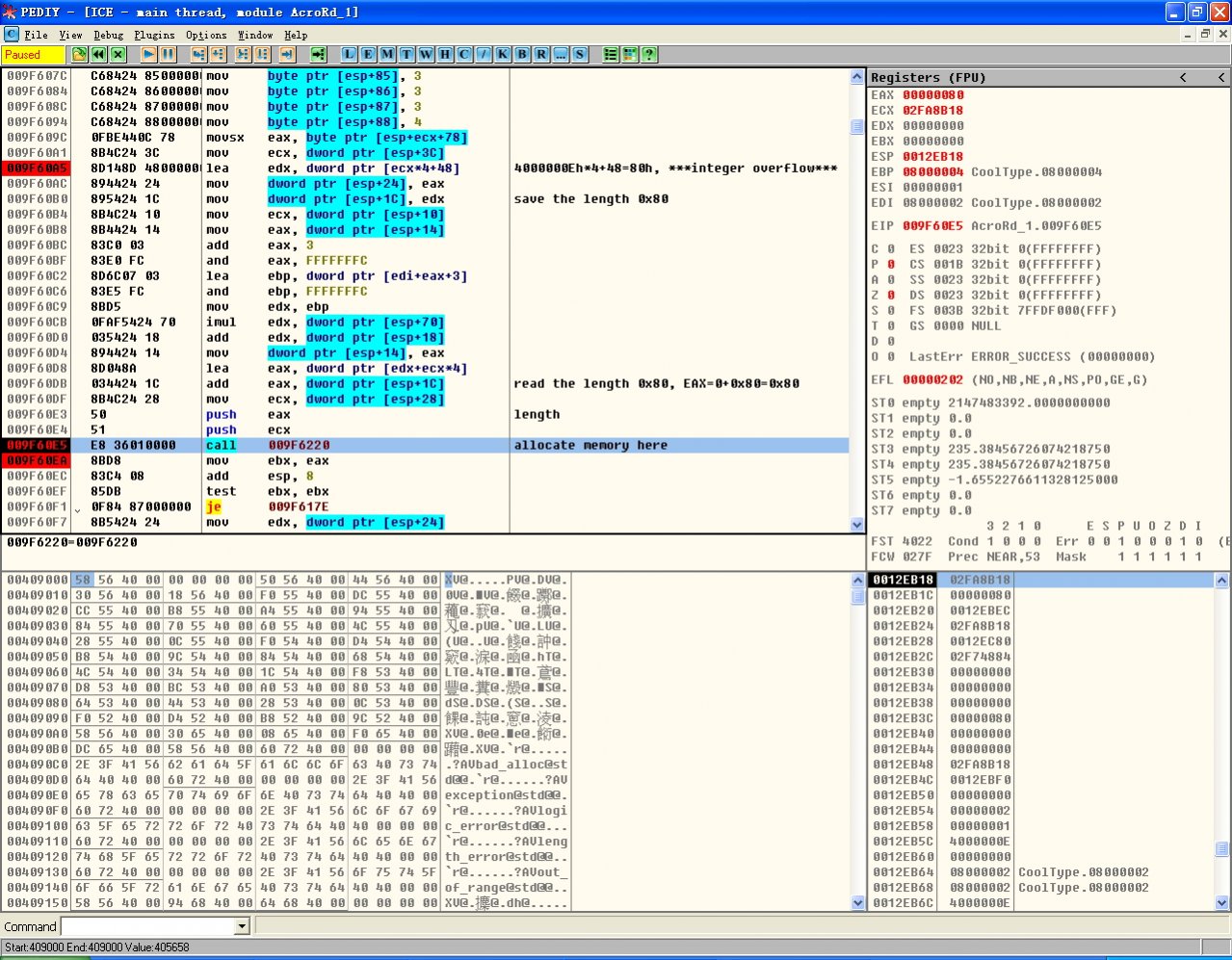The image size is (1232, 960).
Task: Open the Breakpoints window with the B button
Action: tap(522, 55)
